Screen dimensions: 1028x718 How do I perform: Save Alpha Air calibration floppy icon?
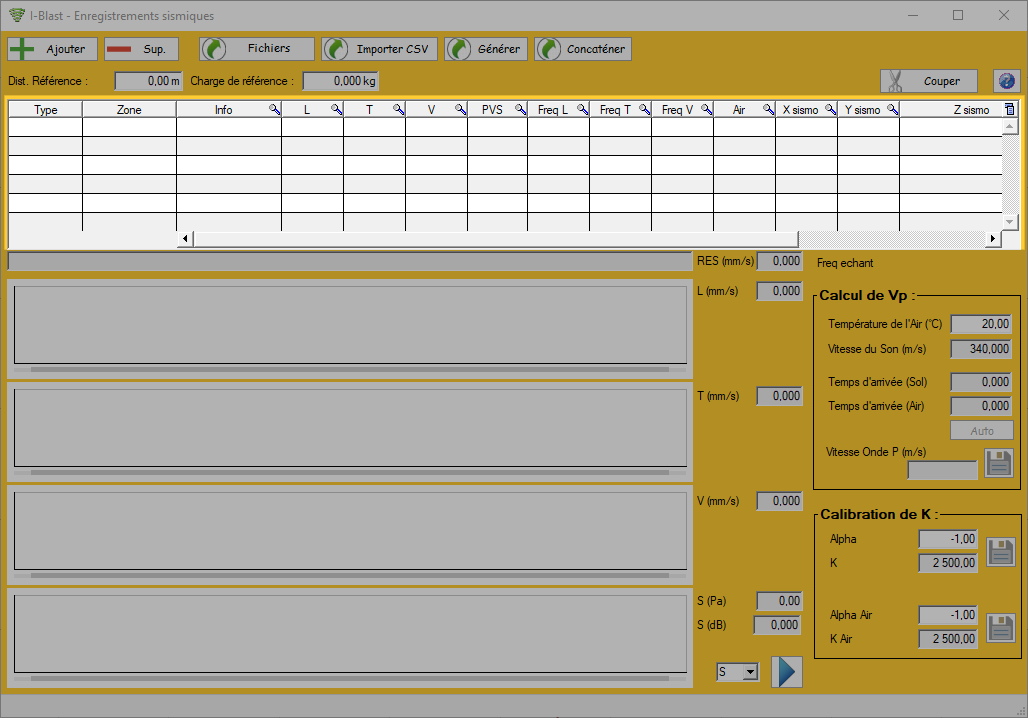click(1000, 628)
